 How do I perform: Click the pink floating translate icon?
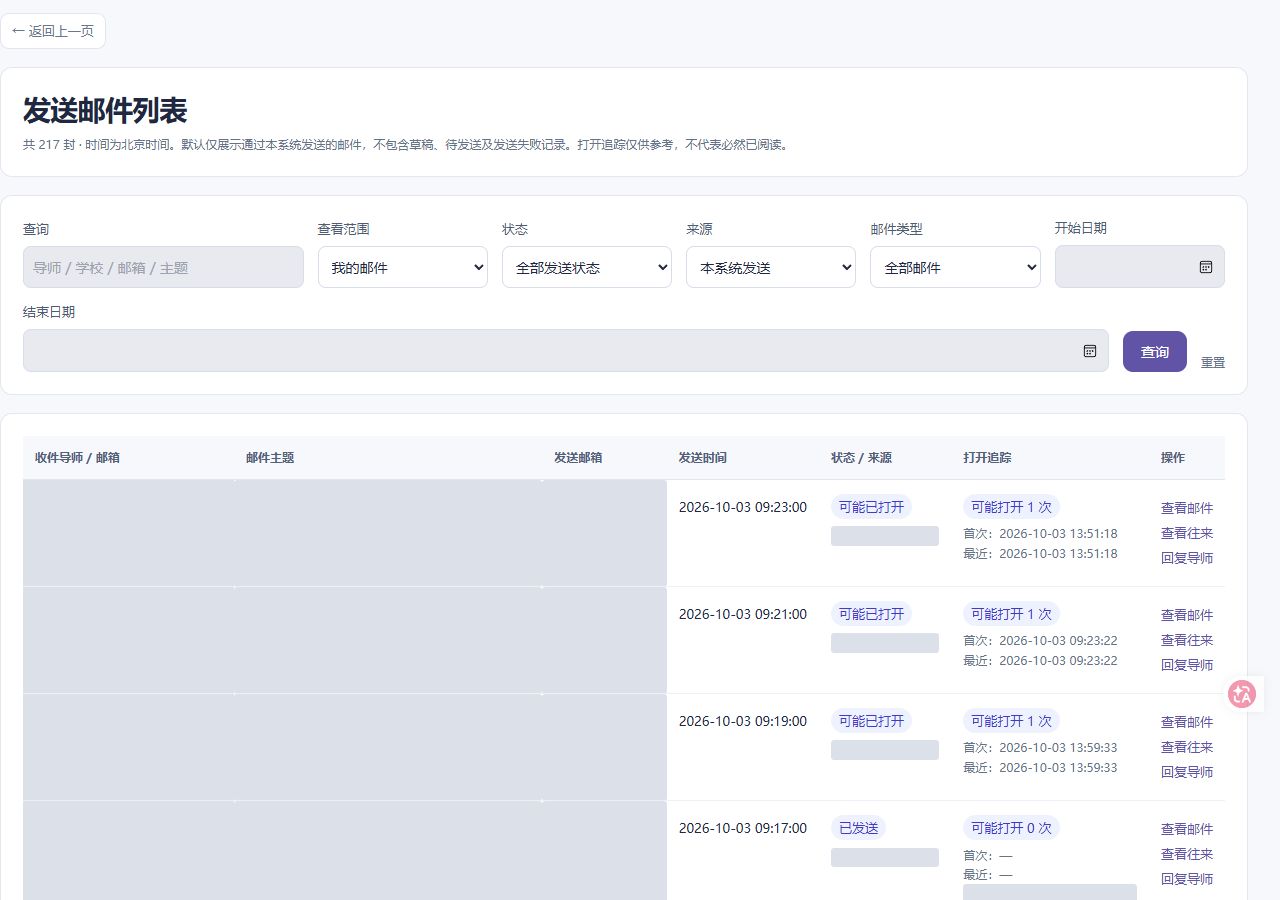(x=1243, y=694)
